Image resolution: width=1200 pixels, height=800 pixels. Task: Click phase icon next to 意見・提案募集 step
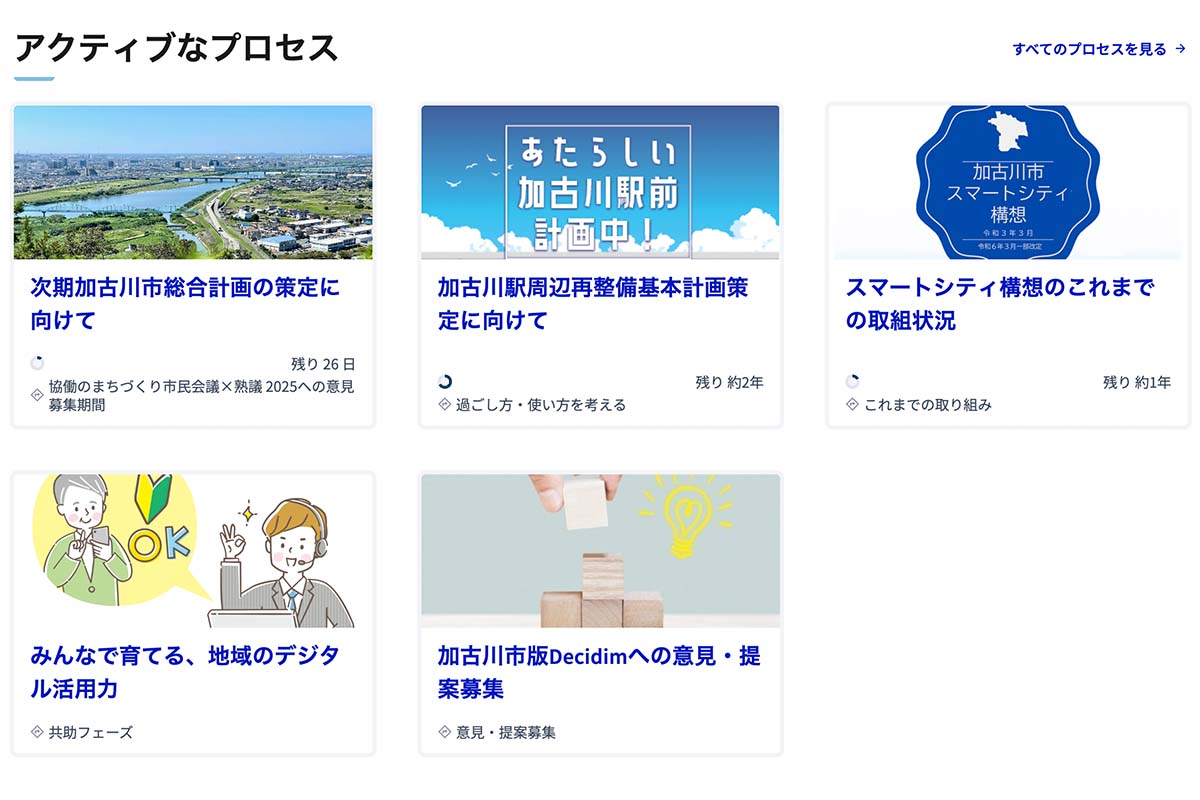[x=445, y=732]
